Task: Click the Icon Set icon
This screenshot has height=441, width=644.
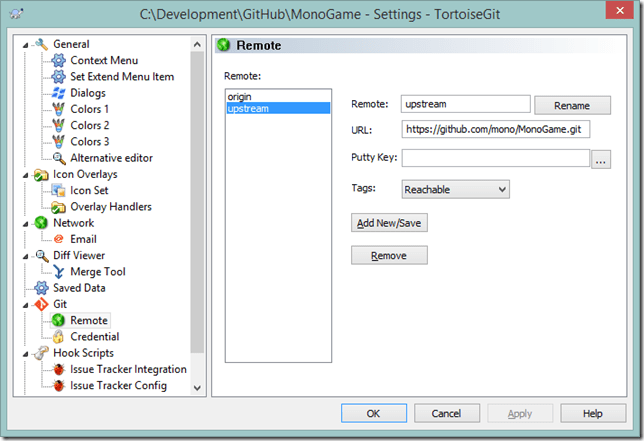Action: click(59, 191)
